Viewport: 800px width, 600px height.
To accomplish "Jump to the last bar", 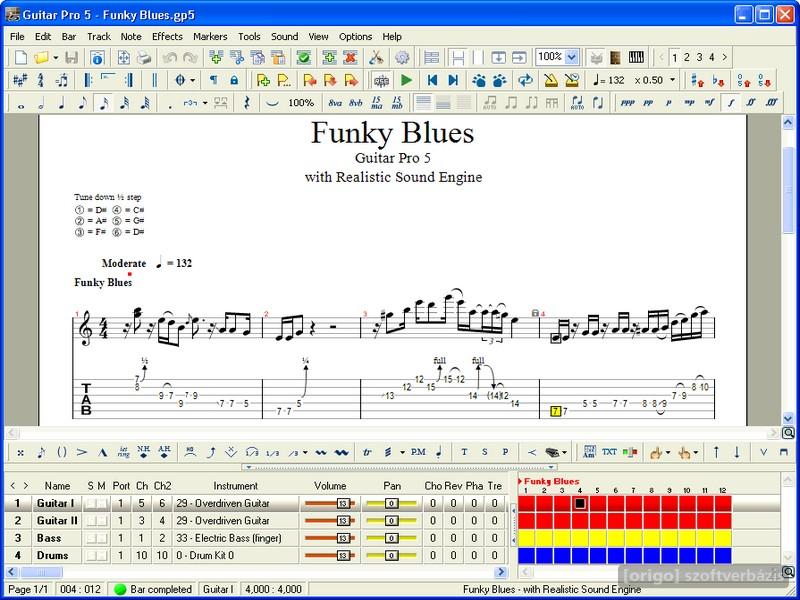I will coord(453,80).
